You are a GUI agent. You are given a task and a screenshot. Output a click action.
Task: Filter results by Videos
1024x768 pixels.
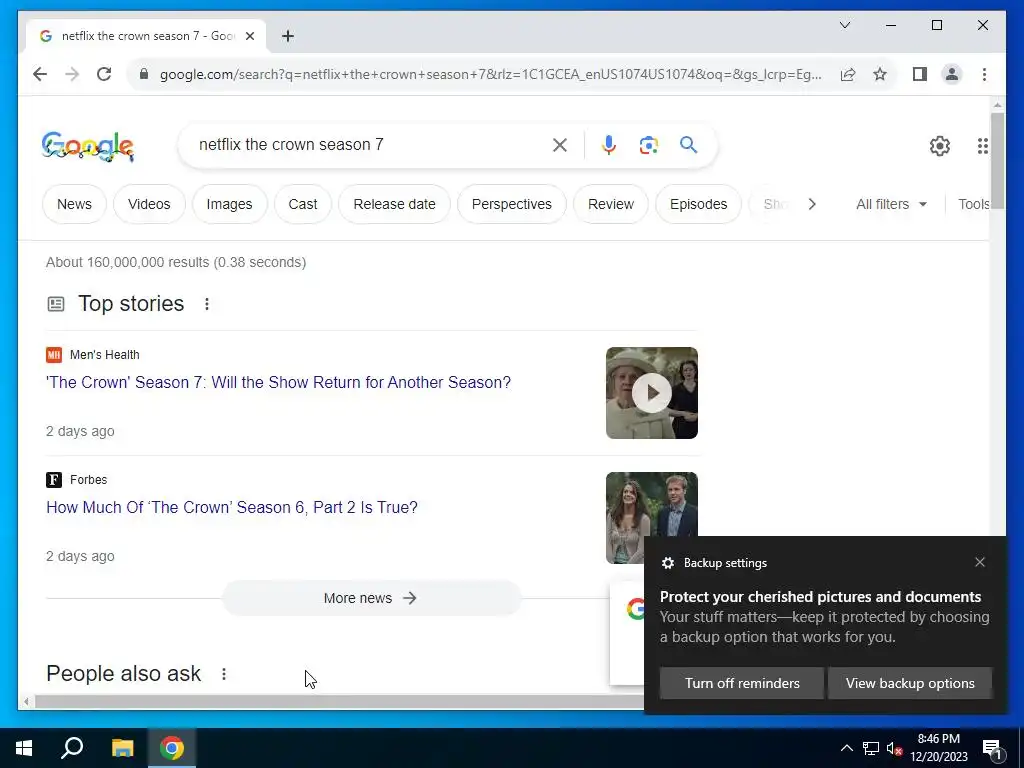tap(149, 204)
